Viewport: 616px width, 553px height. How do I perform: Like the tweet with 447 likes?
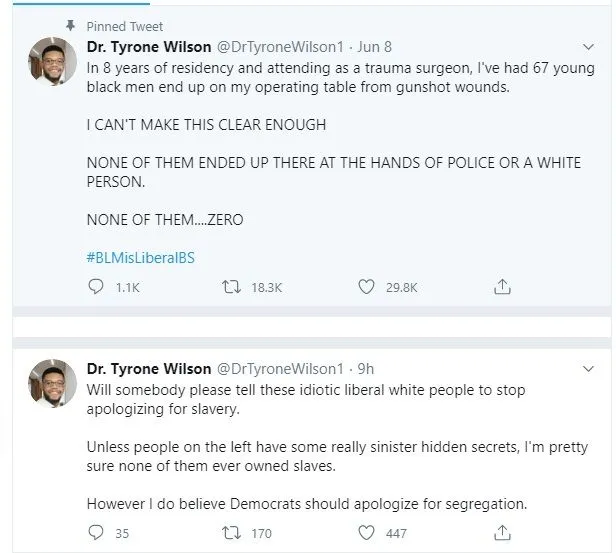click(366, 533)
